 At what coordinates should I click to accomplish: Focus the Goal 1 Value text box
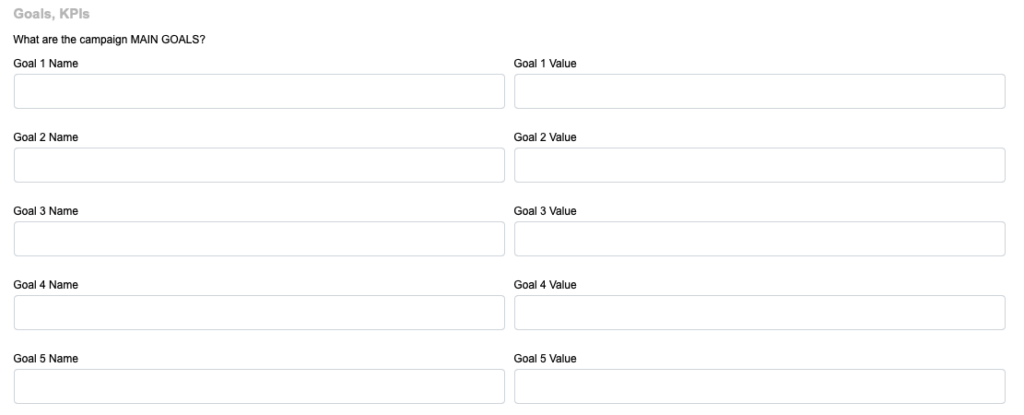click(759, 91)
